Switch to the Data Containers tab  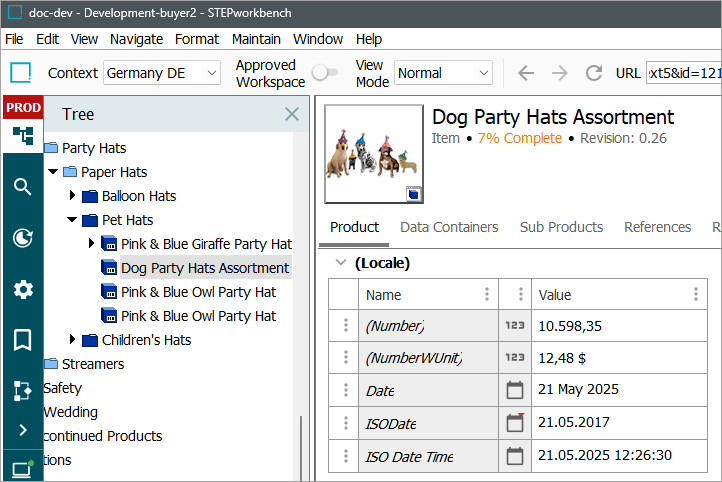click(x=449, y=227)
